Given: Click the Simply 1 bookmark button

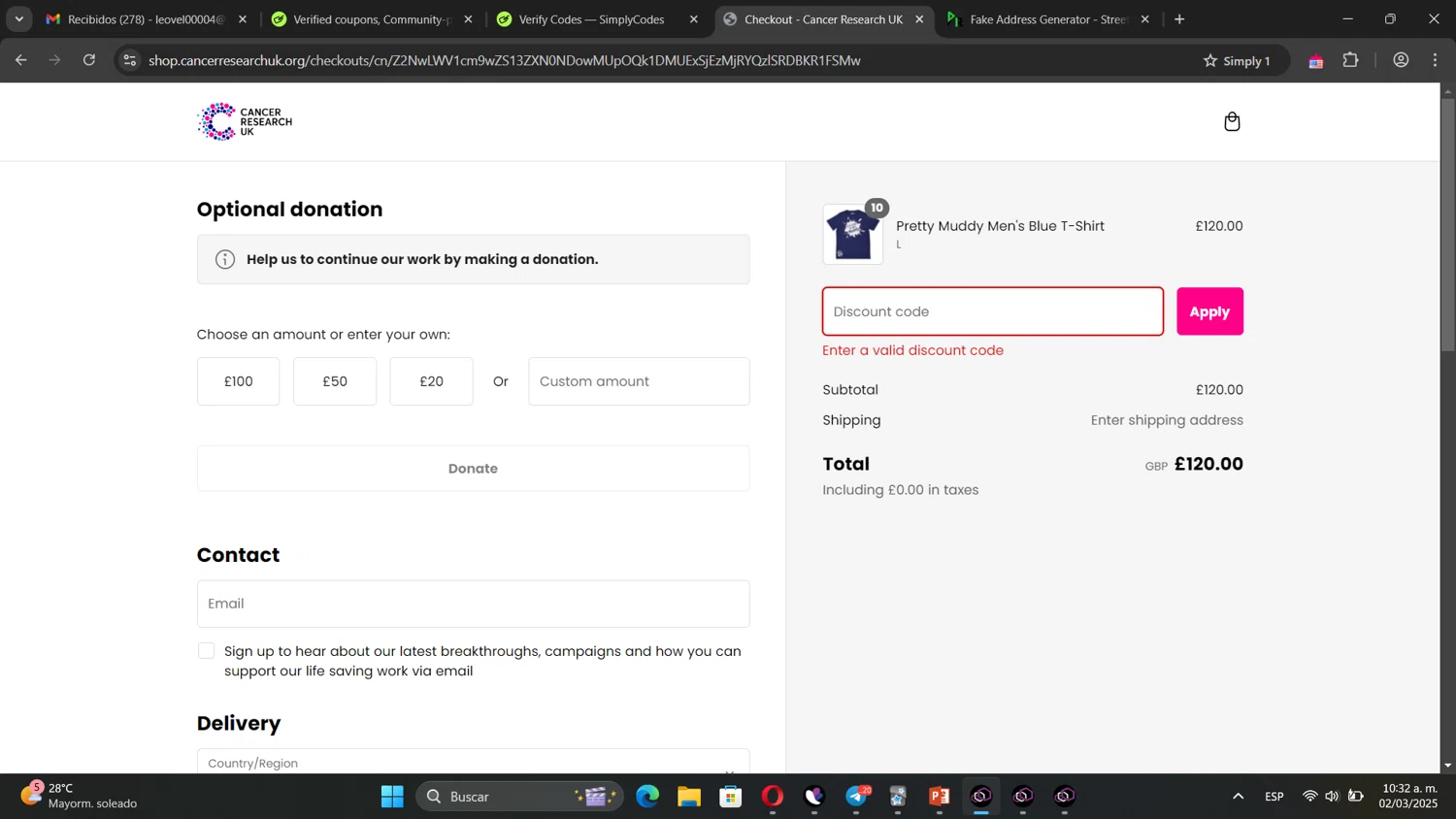Looking at the screenshot, I should (x=1237, y=60).
